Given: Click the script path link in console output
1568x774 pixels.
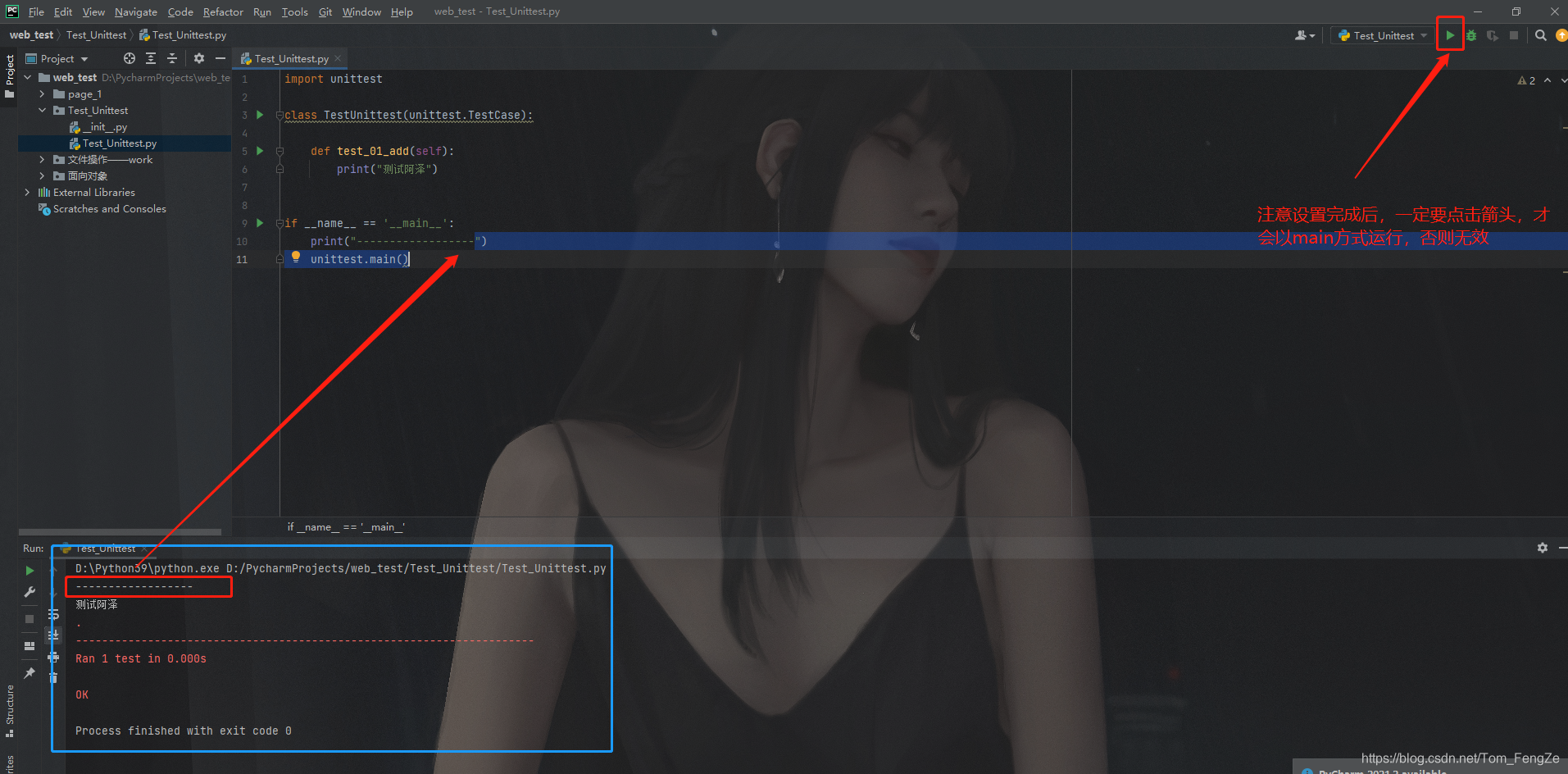Looking at the screenshot, I should [416, 568].
